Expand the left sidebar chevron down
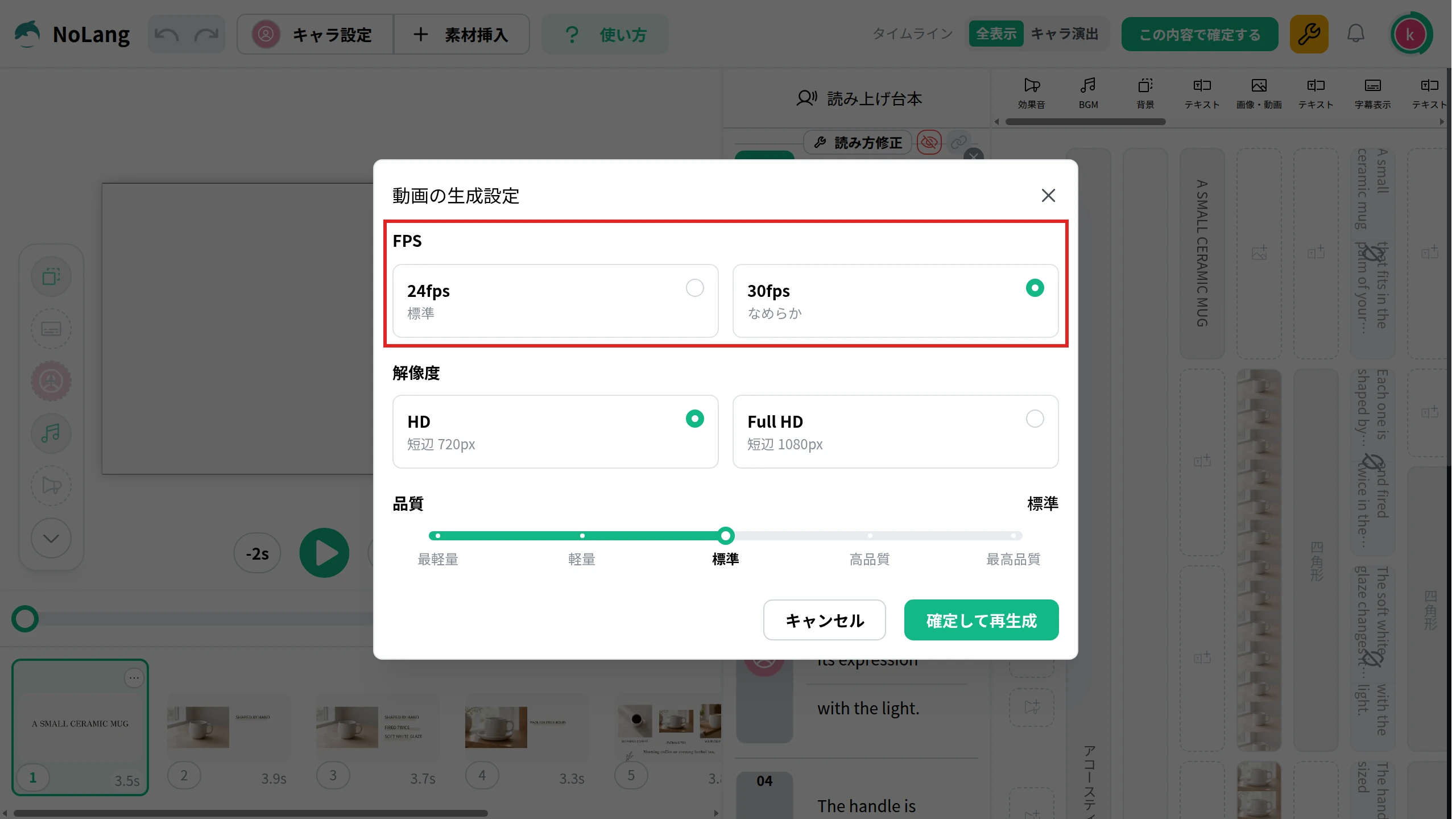The image size is (1456, 819). 51,538
